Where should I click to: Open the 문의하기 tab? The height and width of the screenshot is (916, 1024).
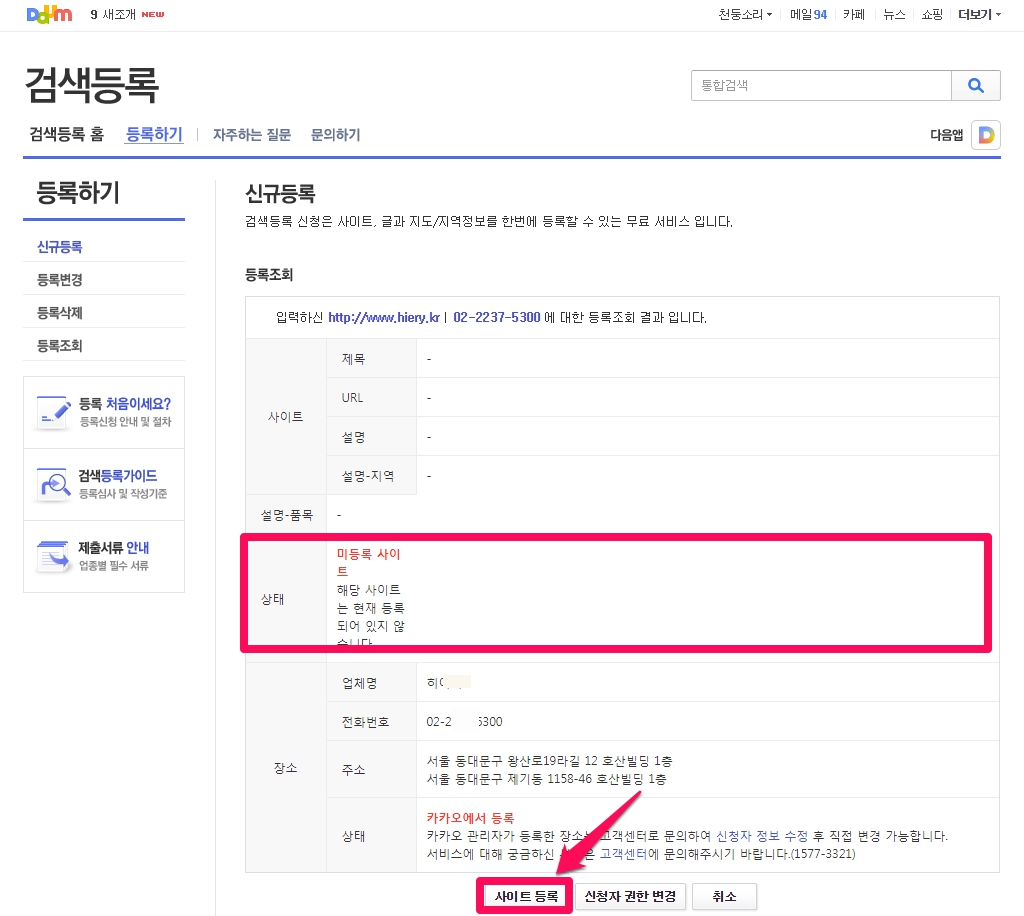coord(335,133)
